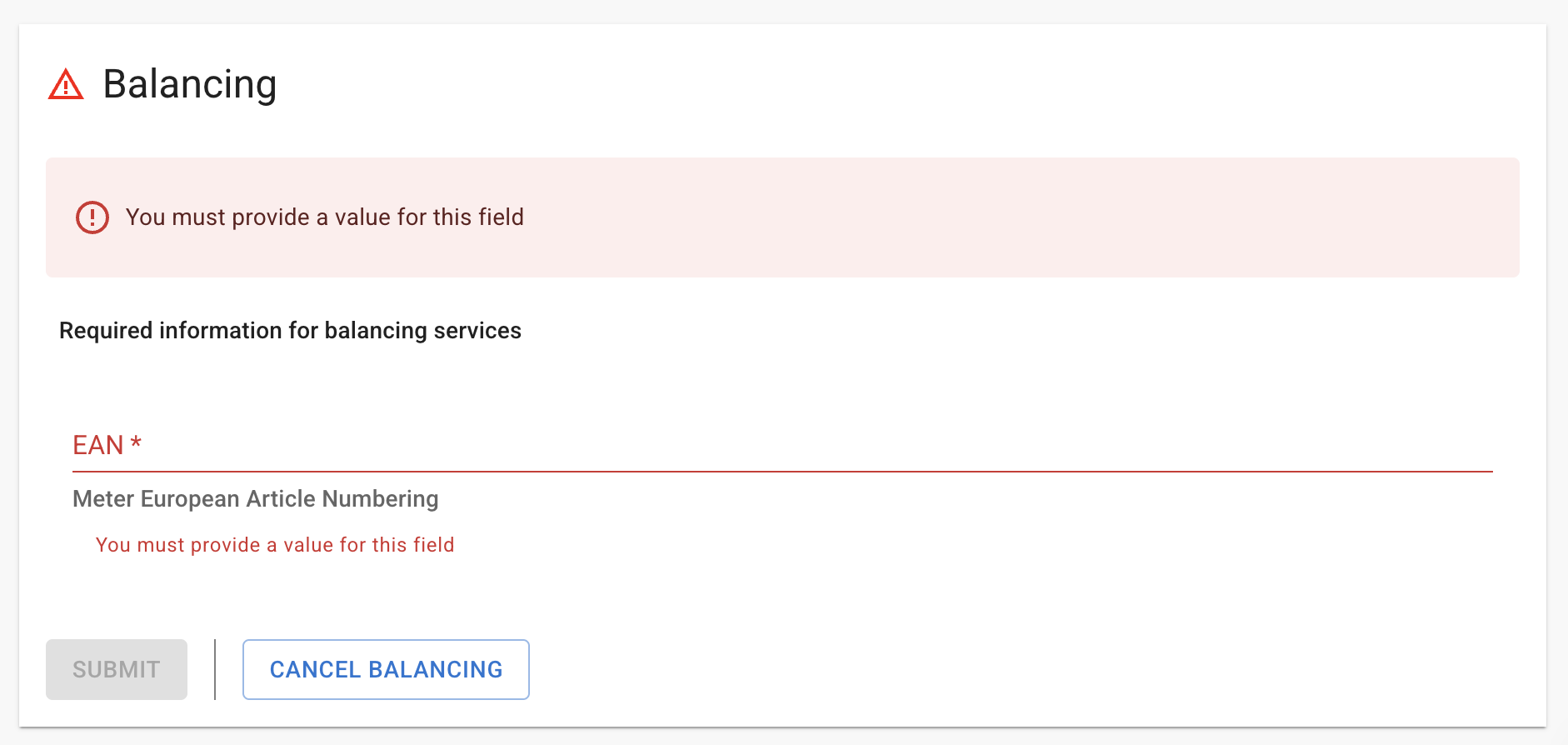
Task: Click the 'Meter European Article Numbering' helper text
Action: coord(256,499)
